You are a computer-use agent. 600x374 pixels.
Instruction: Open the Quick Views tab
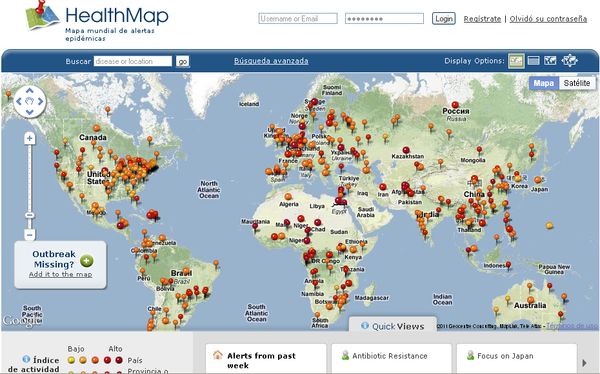pos(393,326)
